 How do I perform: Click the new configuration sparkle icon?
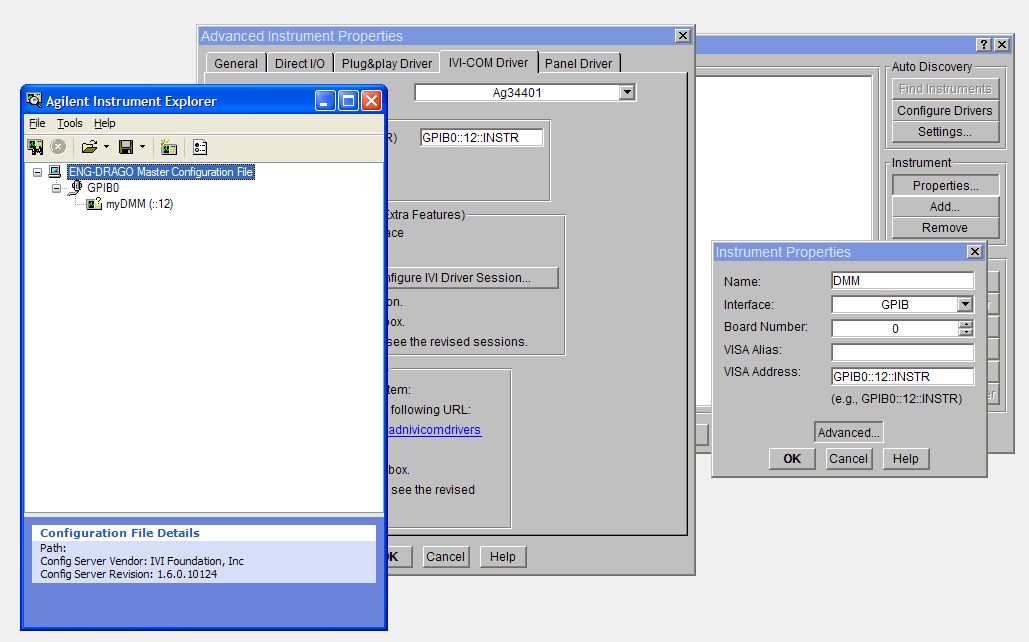pos(169,147)
